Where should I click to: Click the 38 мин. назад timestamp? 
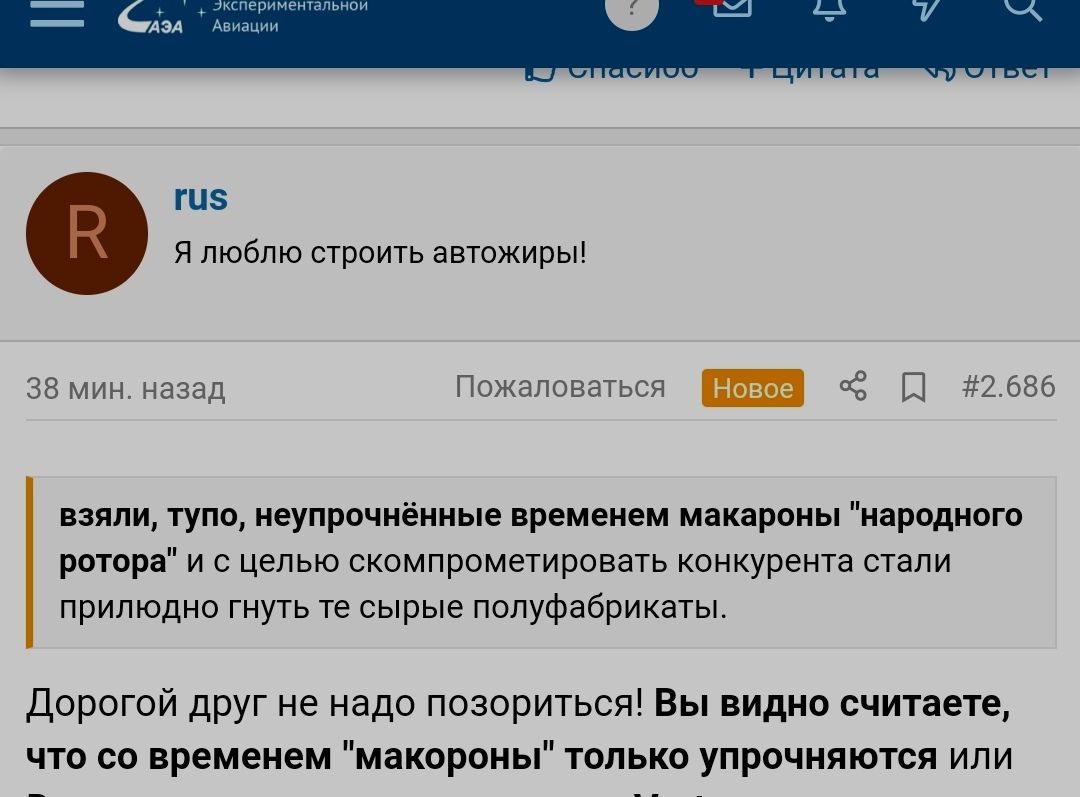coord(126,389)
